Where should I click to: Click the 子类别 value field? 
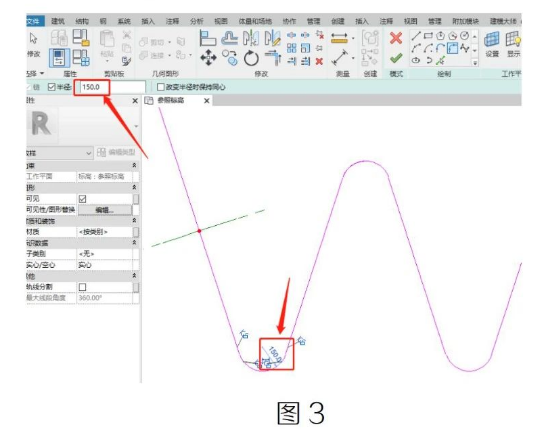(105, 254)
